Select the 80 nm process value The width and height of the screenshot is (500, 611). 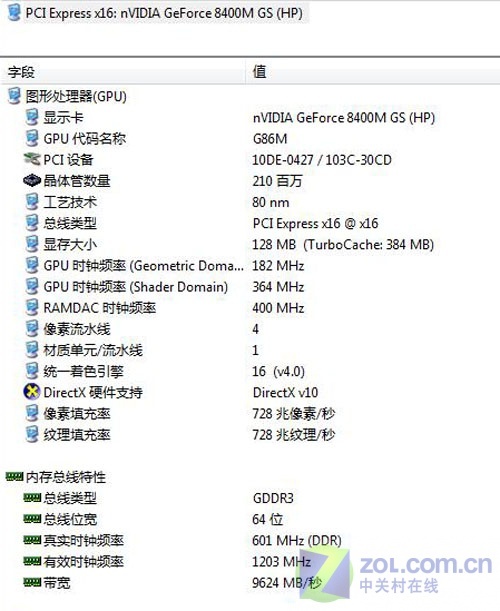click(270, 202)
